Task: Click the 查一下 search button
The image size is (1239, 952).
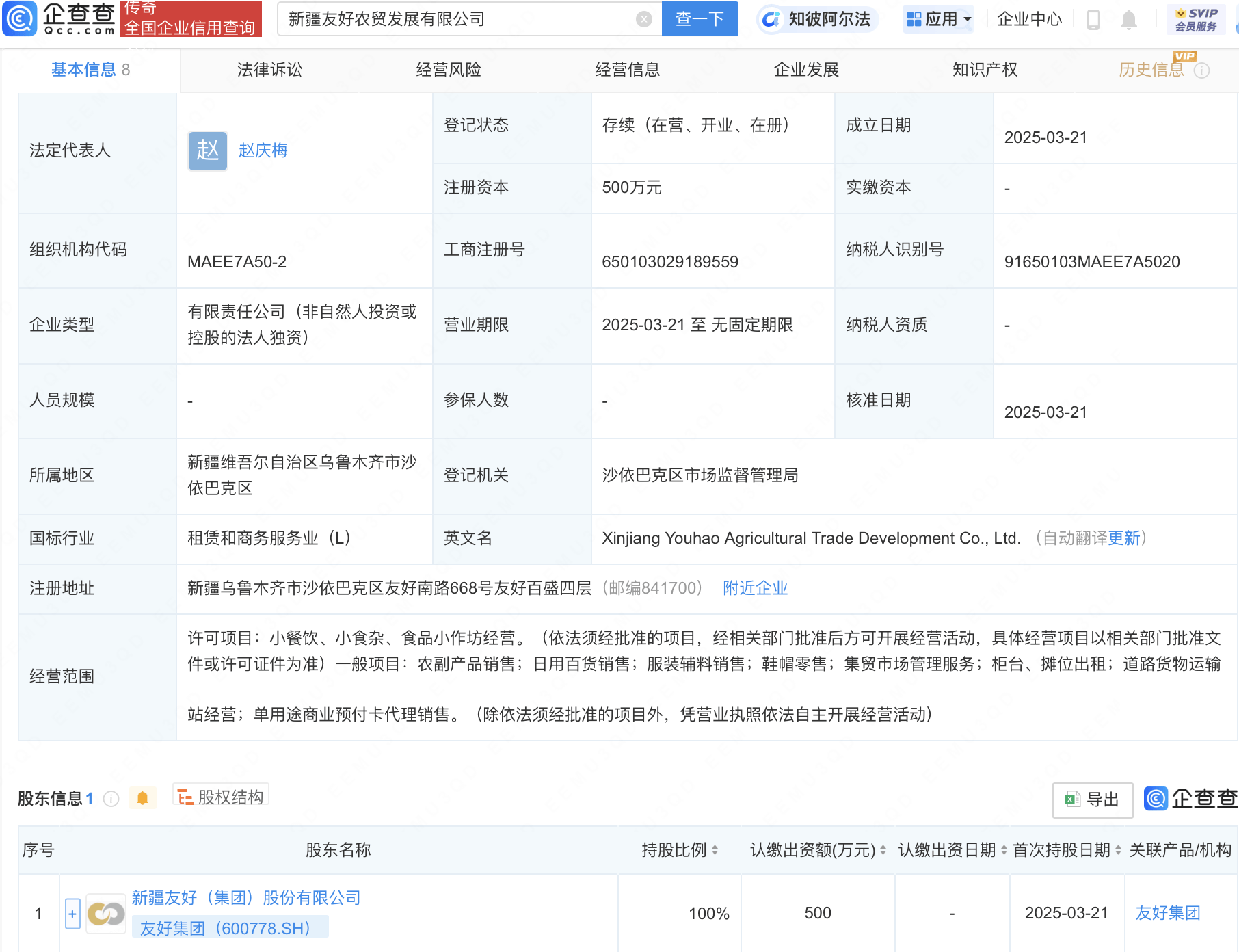Action: tap(700, 19)
